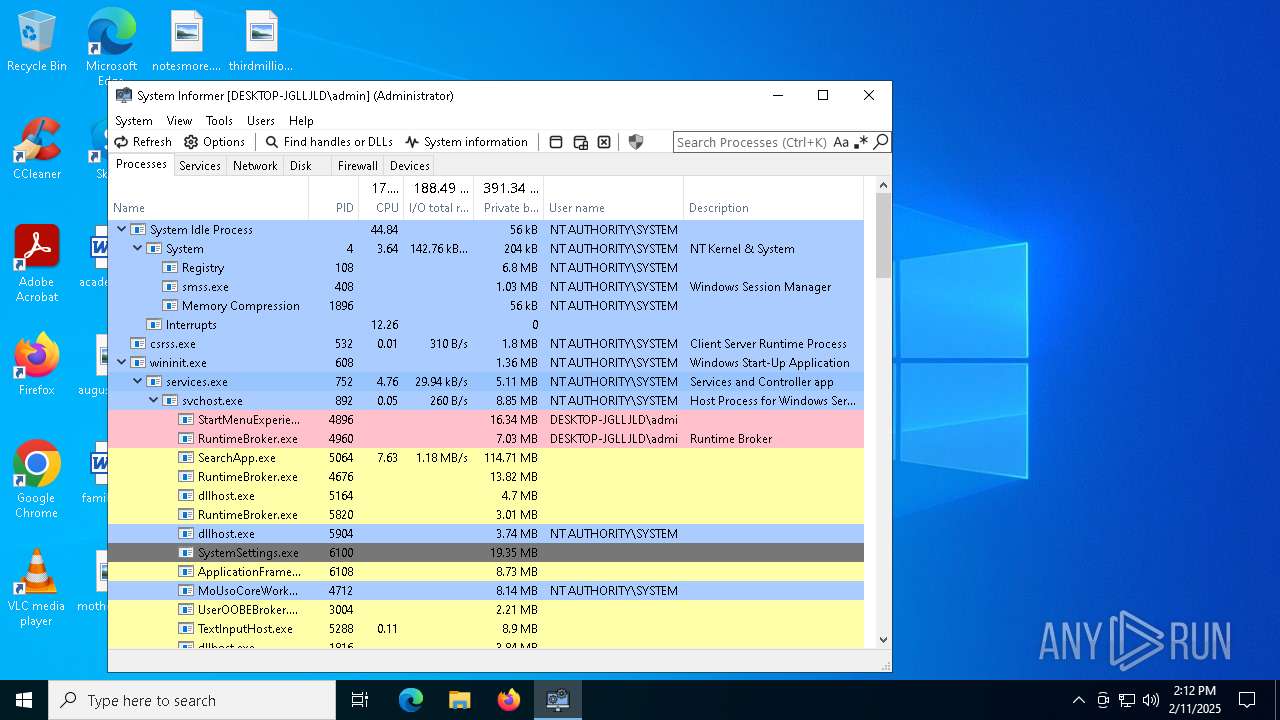Screen dimensions: 1280x720
Task: Sort by the CPU column
Action: pyautogui.click(x=381, y=198)
